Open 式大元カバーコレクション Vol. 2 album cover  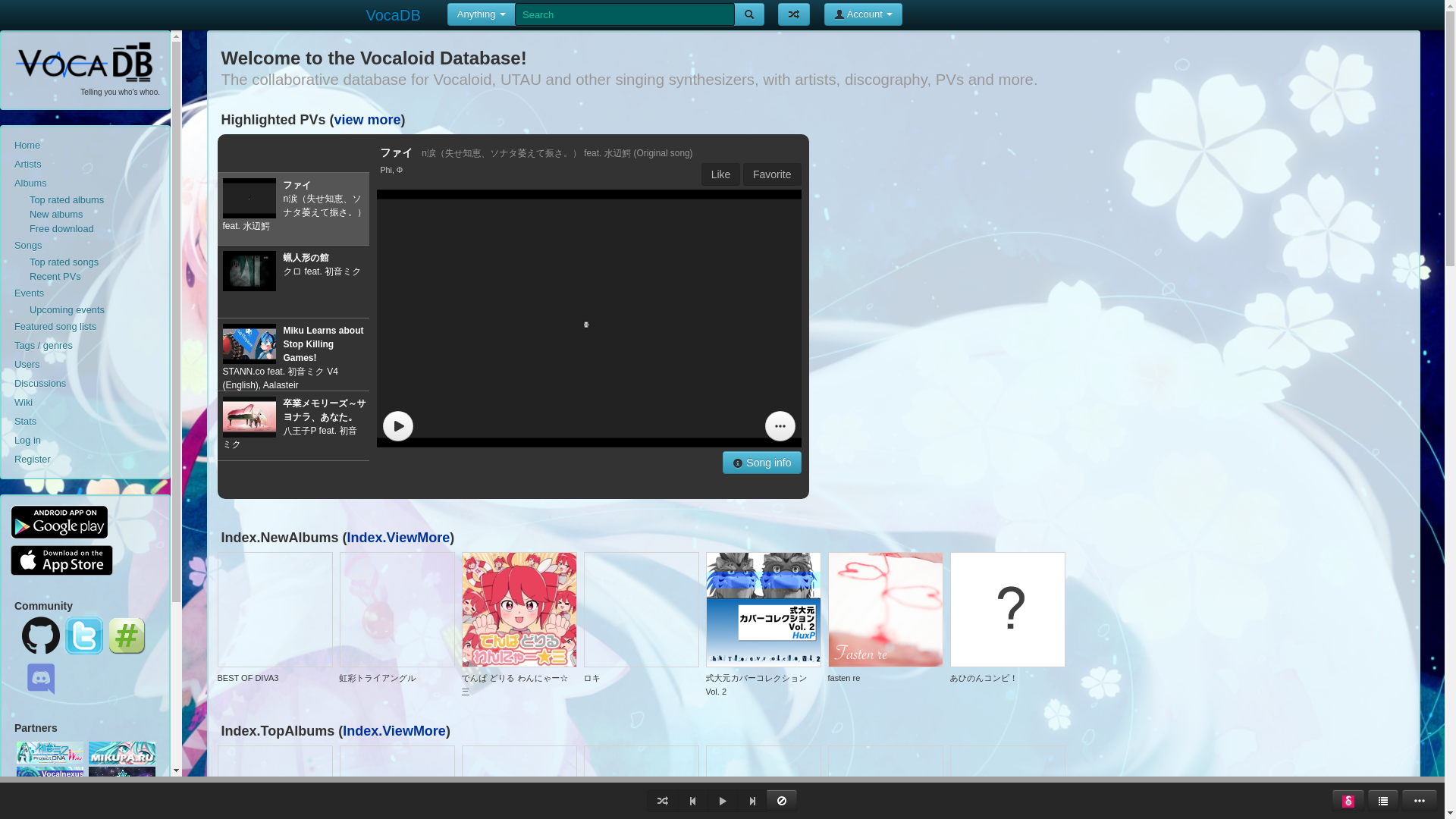point(763,610)
